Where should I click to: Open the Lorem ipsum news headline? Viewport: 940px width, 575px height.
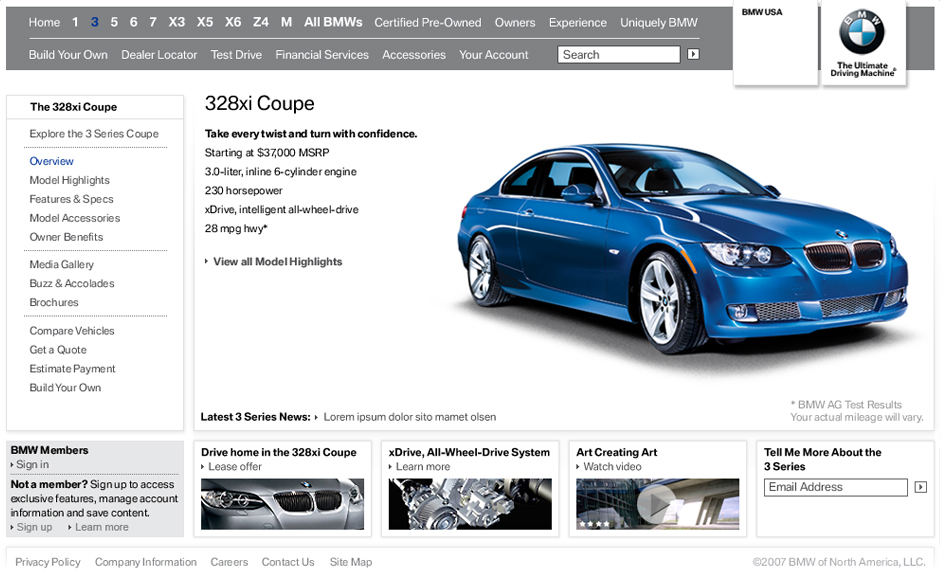pos(409,417)
